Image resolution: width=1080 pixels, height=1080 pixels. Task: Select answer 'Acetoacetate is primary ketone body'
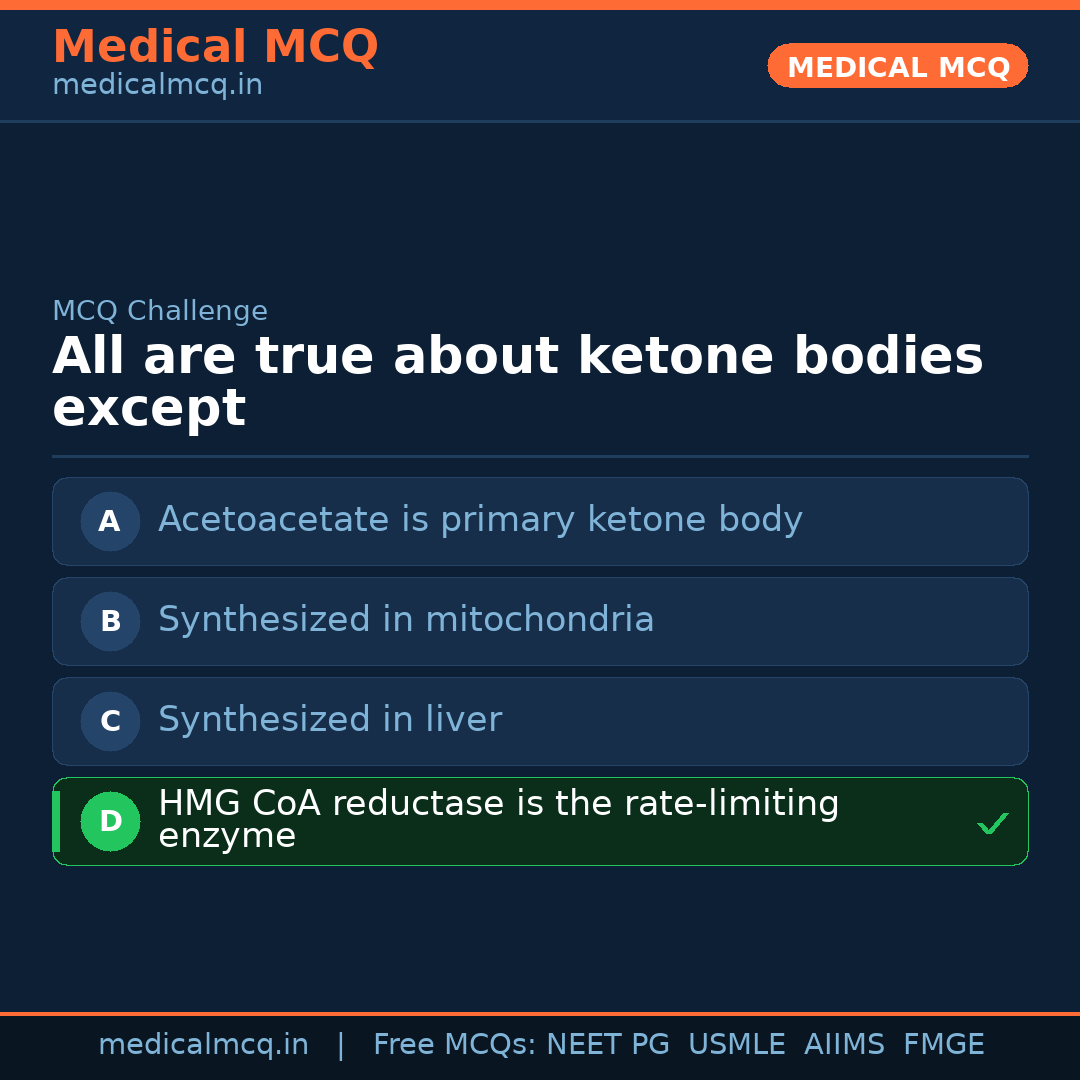click(480, 520)
